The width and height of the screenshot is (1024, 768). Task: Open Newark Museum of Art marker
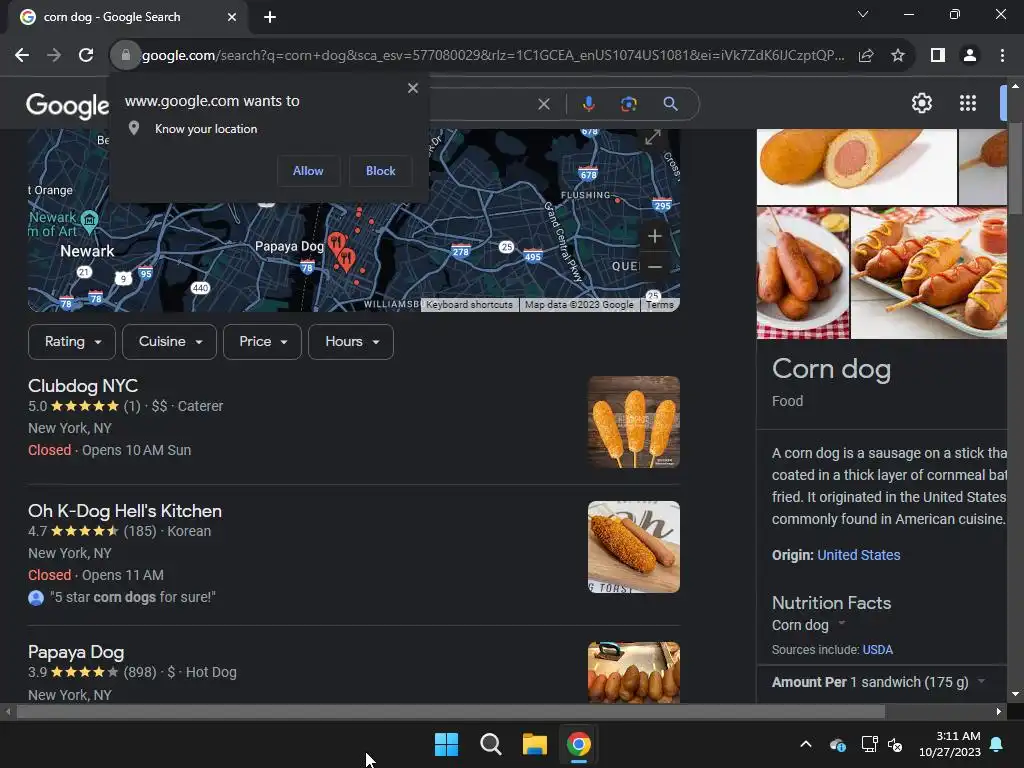pos(89,219)
